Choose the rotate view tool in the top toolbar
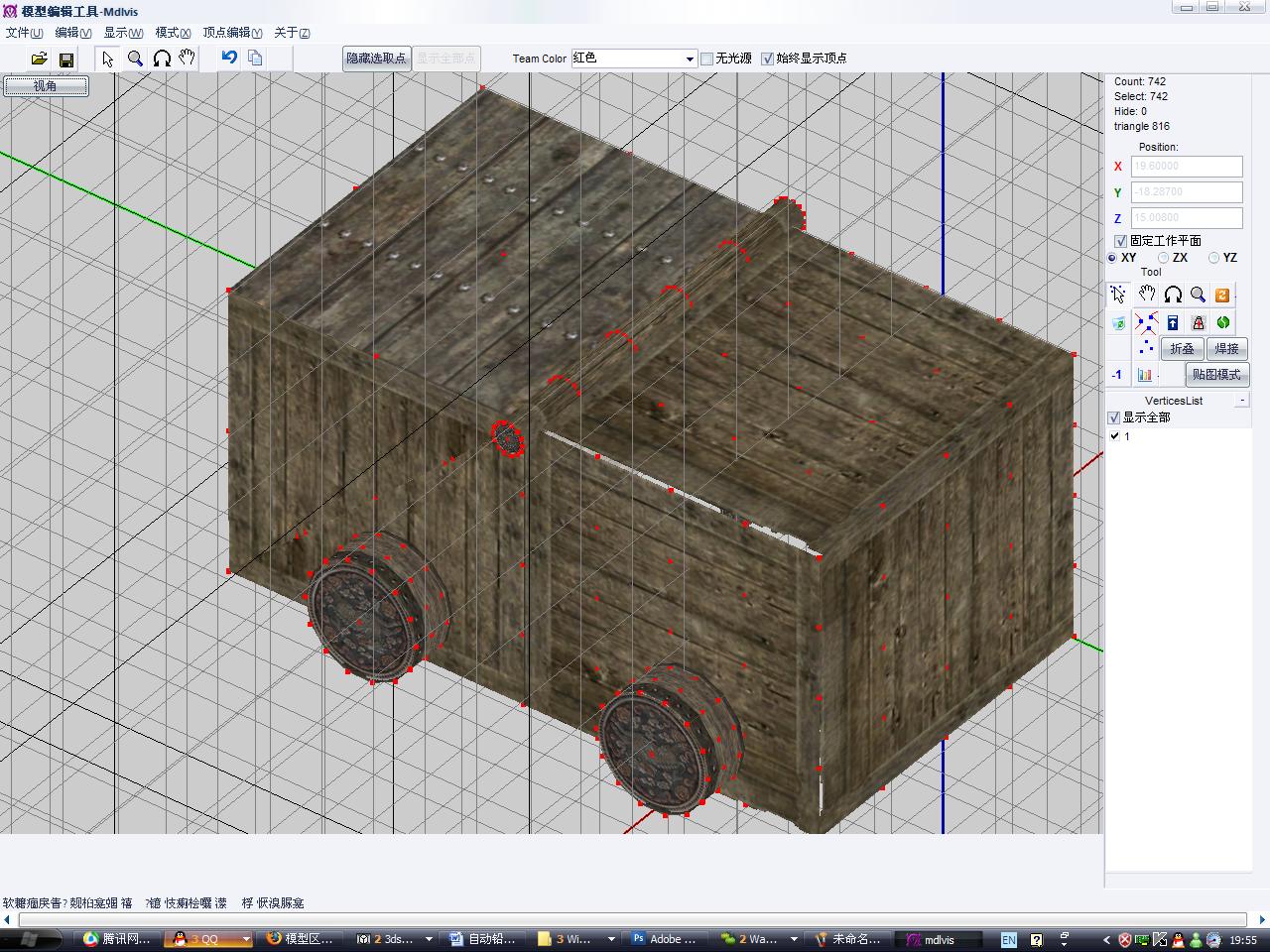 pyautogui.click(x=161, y=59)
